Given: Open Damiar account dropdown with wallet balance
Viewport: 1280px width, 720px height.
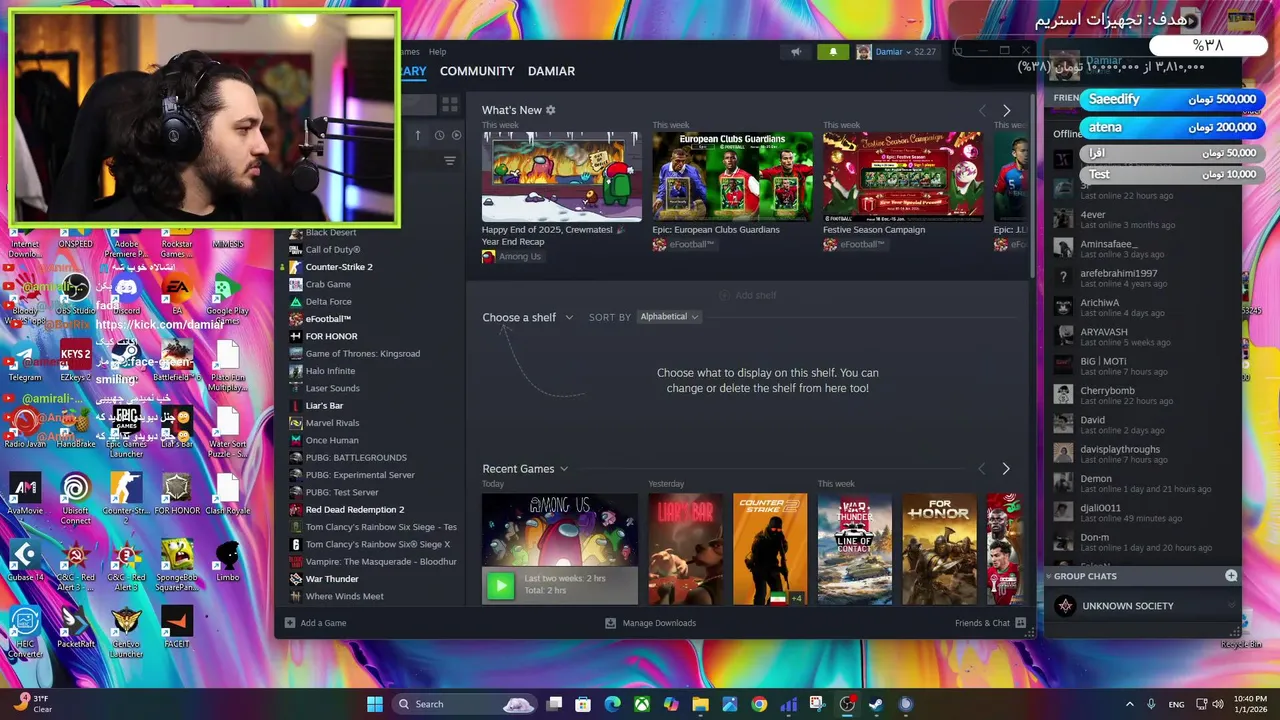Looking at the screenshot, I should [x=897, y=52].
